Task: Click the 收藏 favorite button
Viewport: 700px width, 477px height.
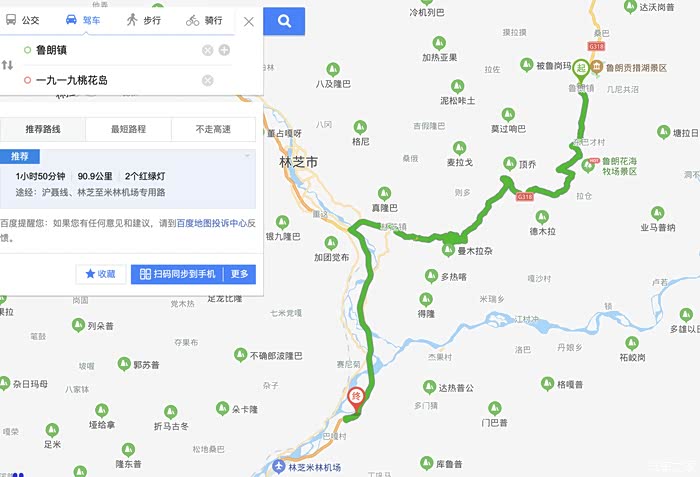Action: coord(100,274)
